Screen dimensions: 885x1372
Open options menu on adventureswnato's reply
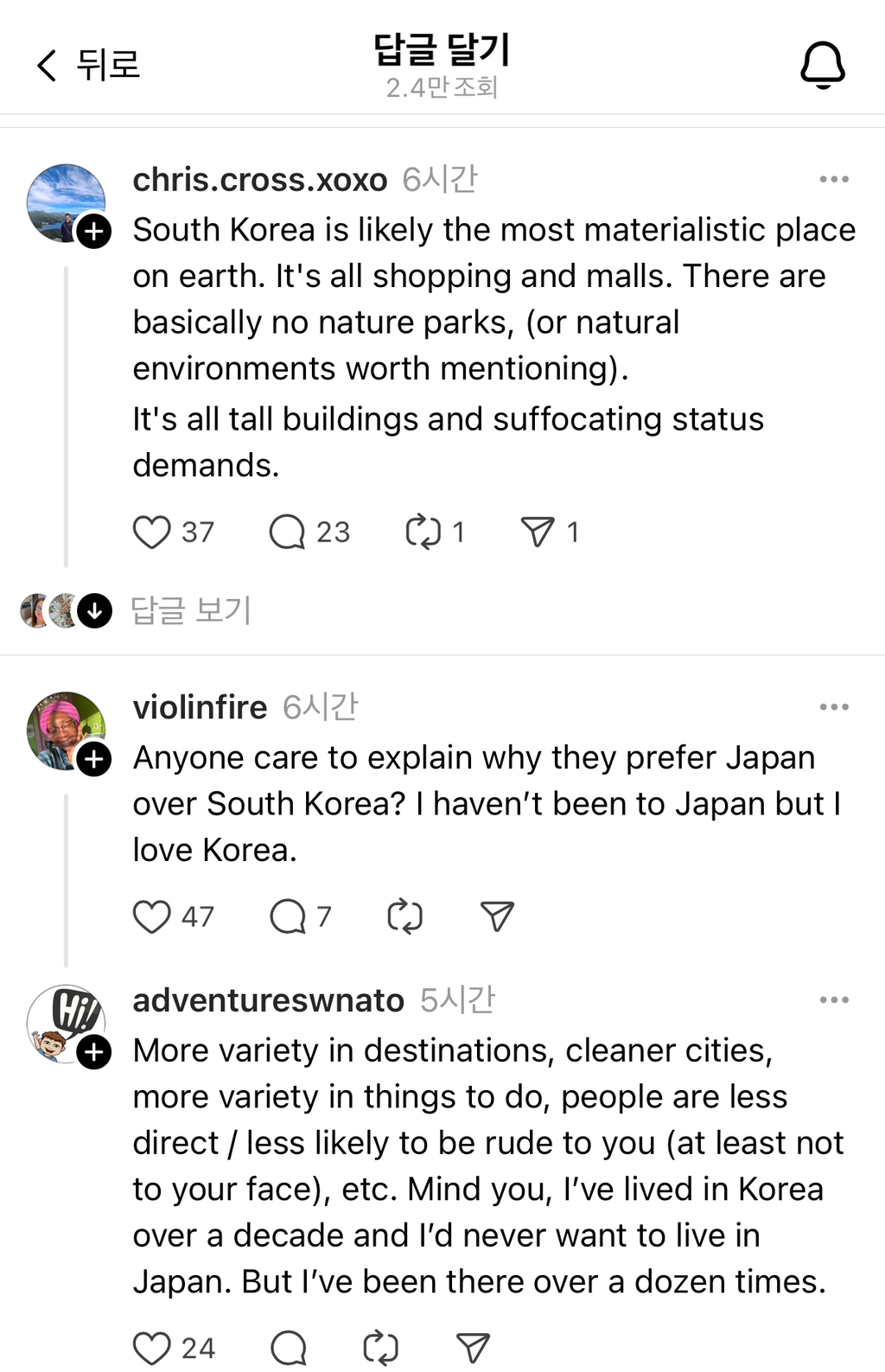(834, 999)
